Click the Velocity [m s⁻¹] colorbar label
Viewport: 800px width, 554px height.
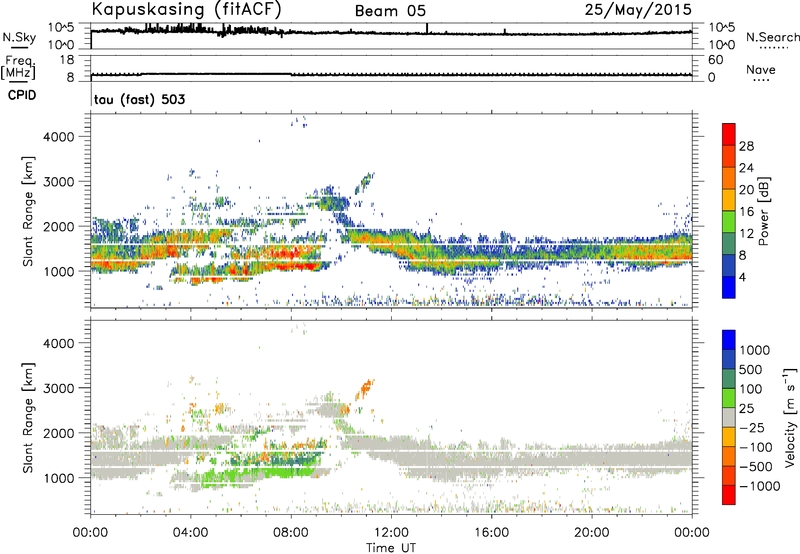click(790, 417)
